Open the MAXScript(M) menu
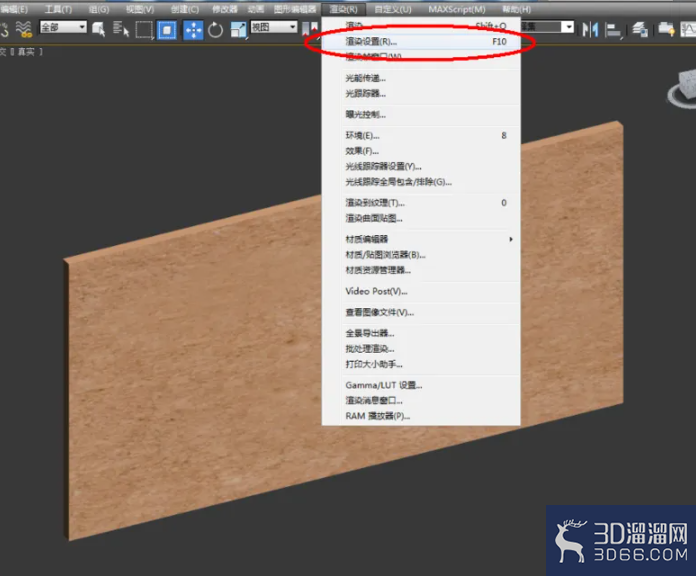Image resolution: width=696 pixels, height=576 pixels. (457, 9)
